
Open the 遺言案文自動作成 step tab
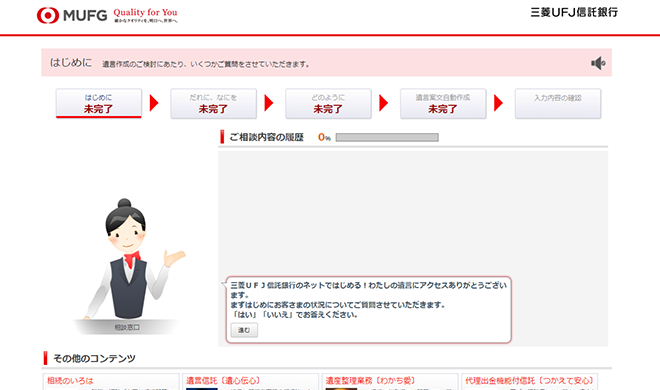tap(443, 103)
